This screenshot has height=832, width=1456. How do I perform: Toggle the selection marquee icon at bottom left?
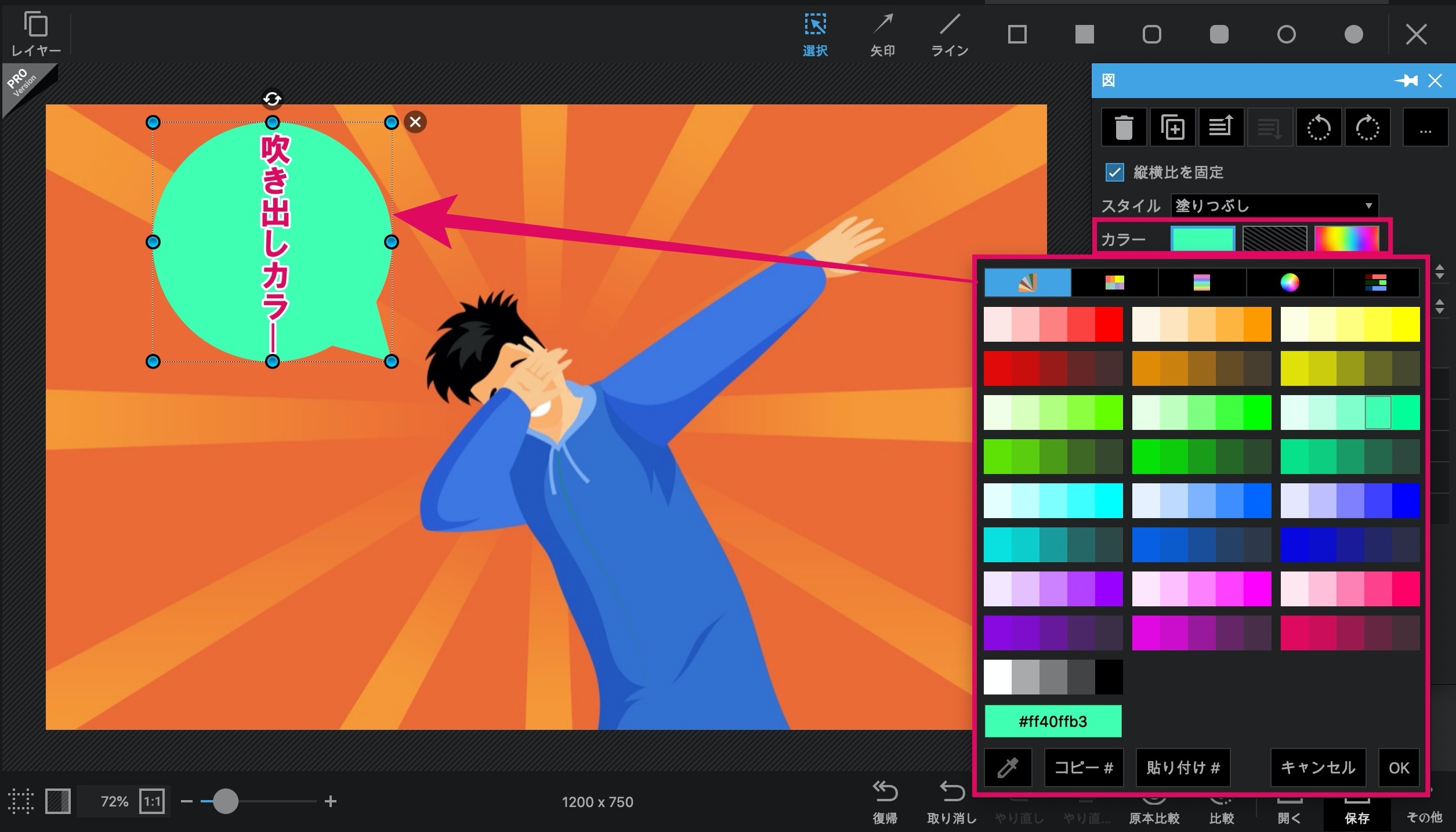pos(21,801)
